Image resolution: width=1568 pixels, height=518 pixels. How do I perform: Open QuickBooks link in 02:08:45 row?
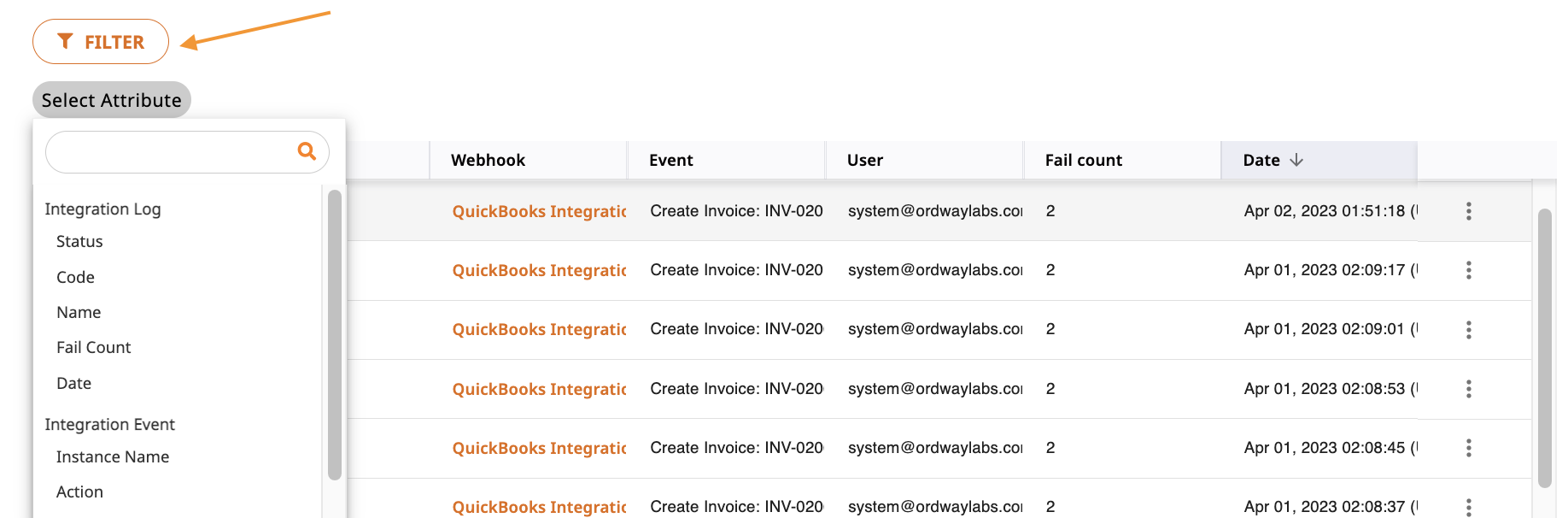pyautogui.click(x=539, y=448)
